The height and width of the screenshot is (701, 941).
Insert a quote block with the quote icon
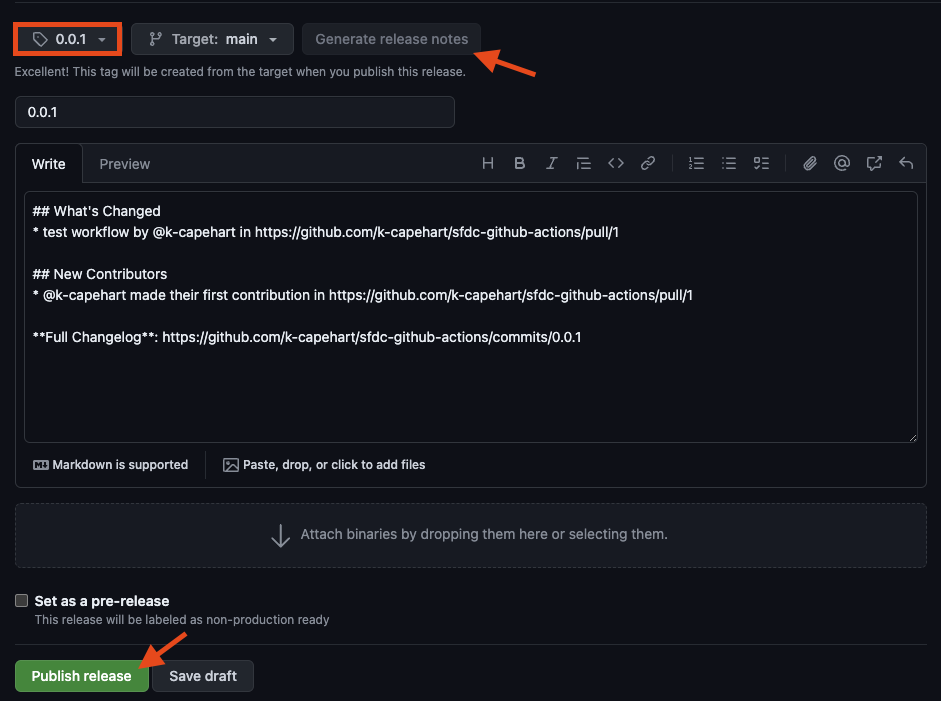[583, 163]
